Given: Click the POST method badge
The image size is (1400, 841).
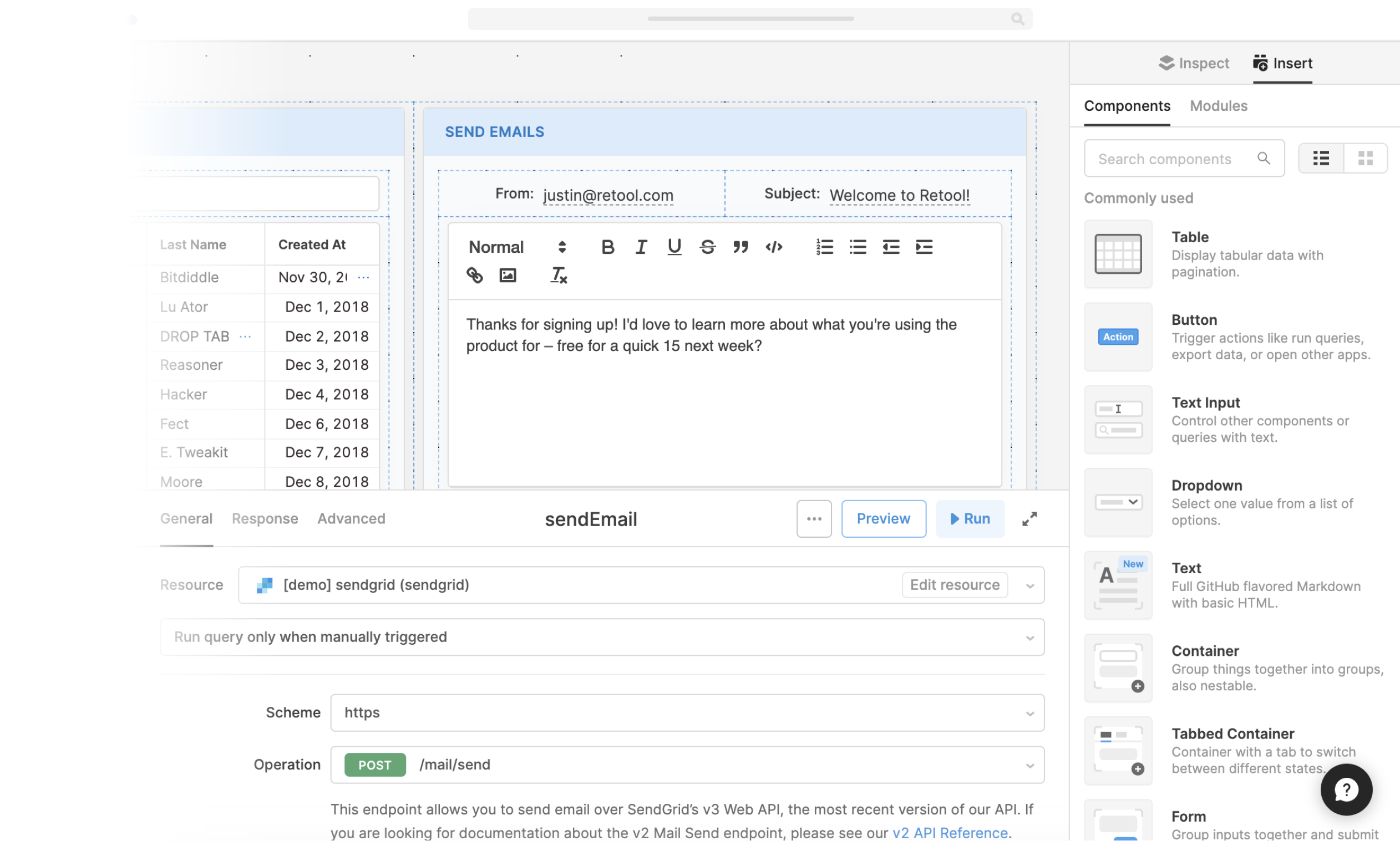Looking at the screenshot, I should coord(375,765).
